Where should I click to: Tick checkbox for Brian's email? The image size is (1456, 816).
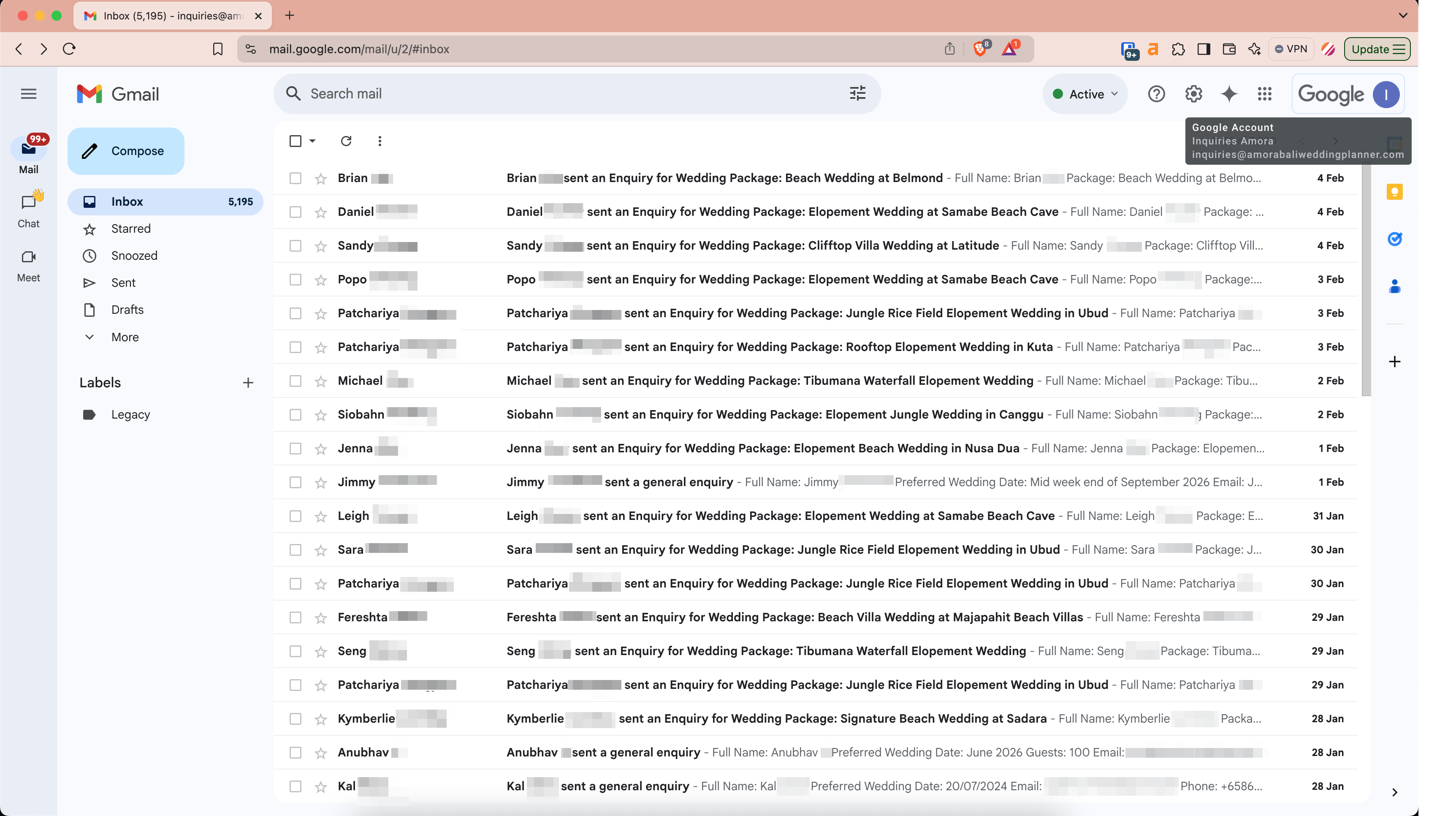295,178
